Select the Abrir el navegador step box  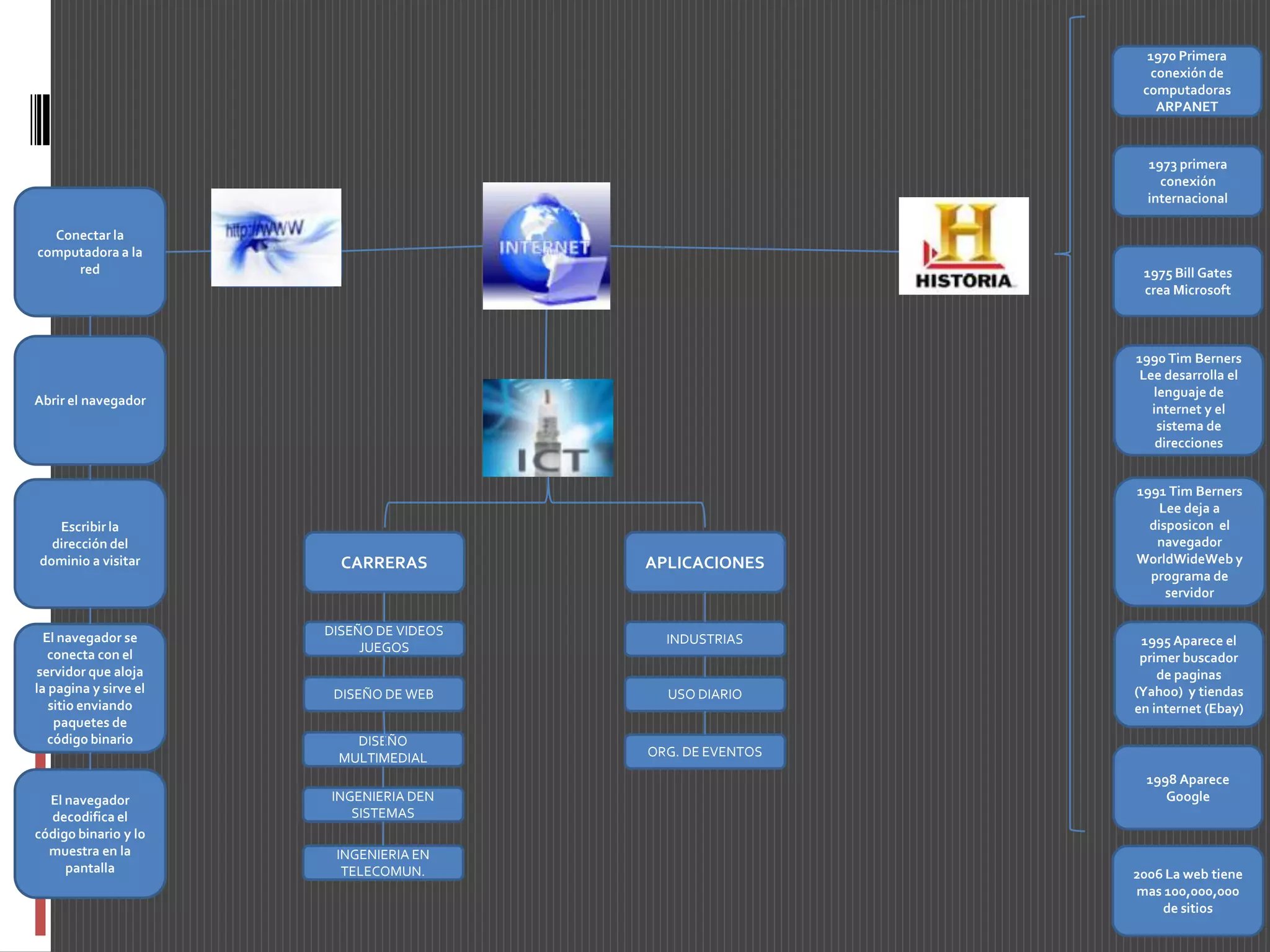pyautogui.click(x=90, y=400)
